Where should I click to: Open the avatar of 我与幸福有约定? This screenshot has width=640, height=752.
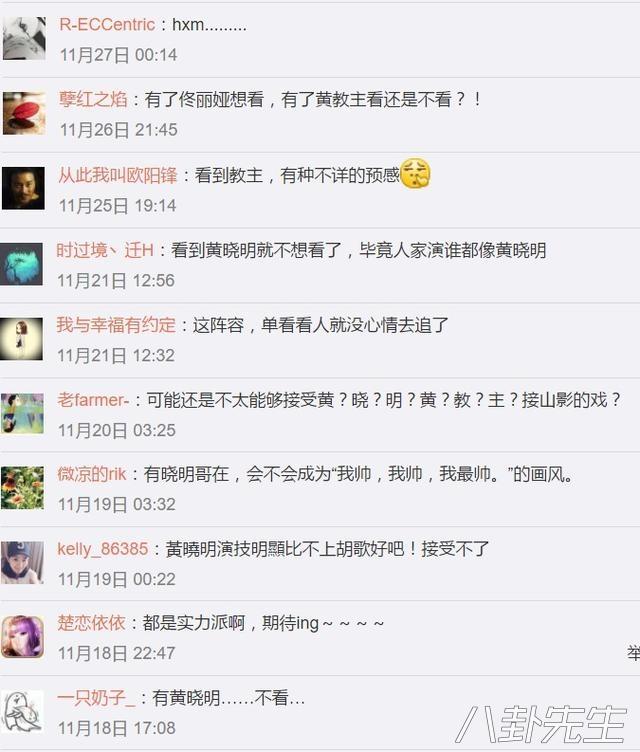(22, 339)
